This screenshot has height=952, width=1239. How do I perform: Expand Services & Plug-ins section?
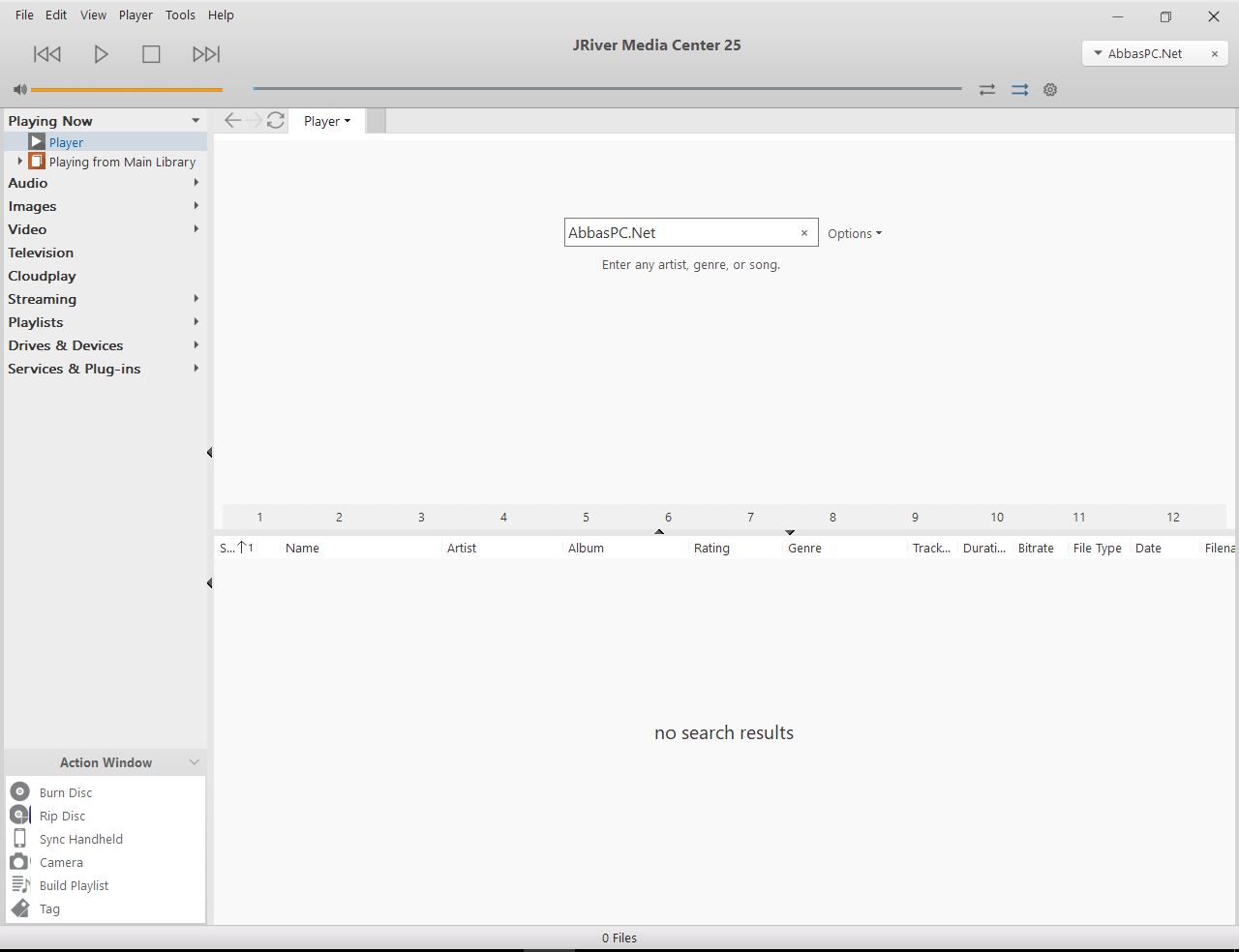click(196, 369)
